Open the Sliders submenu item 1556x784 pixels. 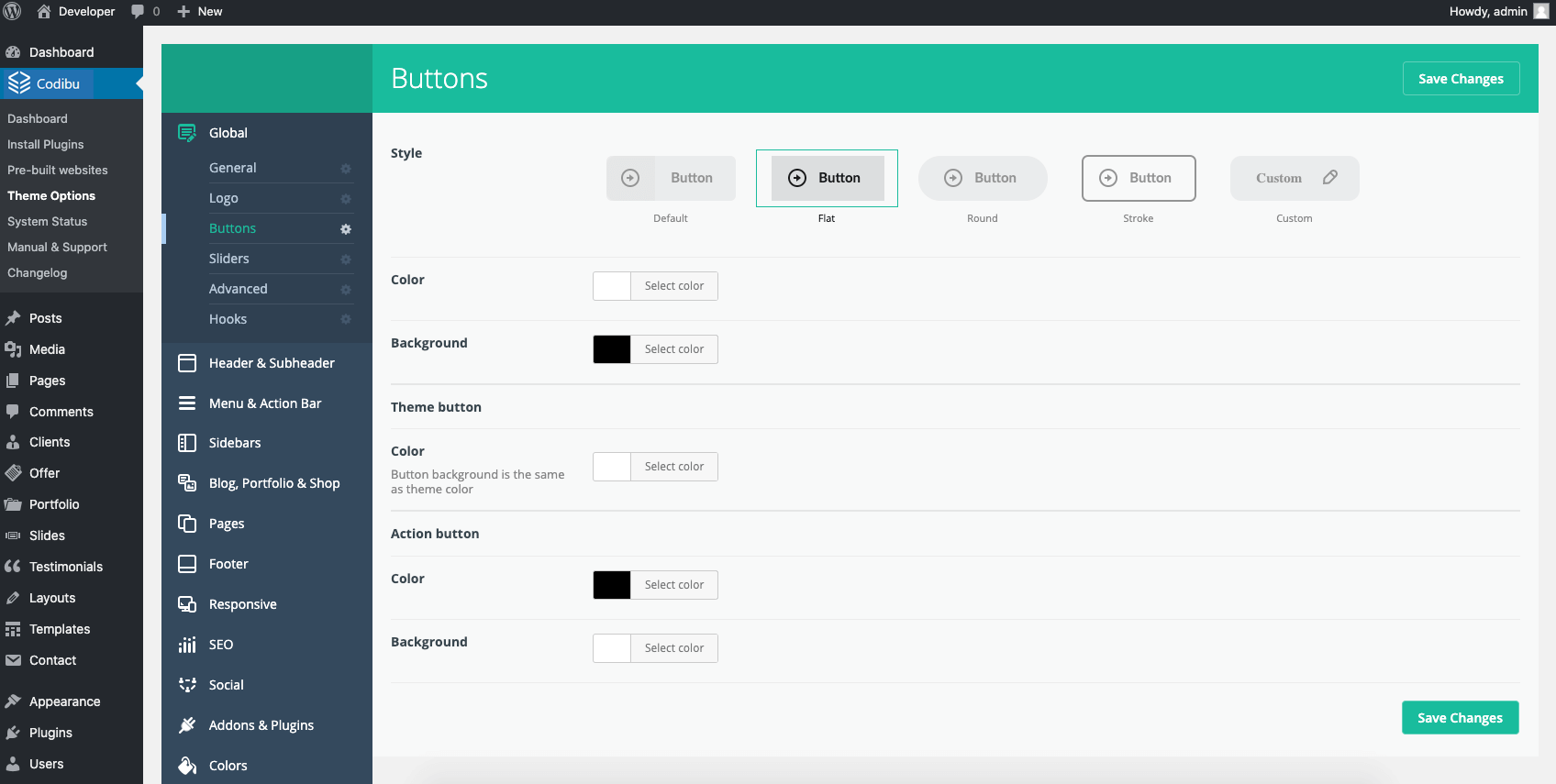[x=229, y=259]
